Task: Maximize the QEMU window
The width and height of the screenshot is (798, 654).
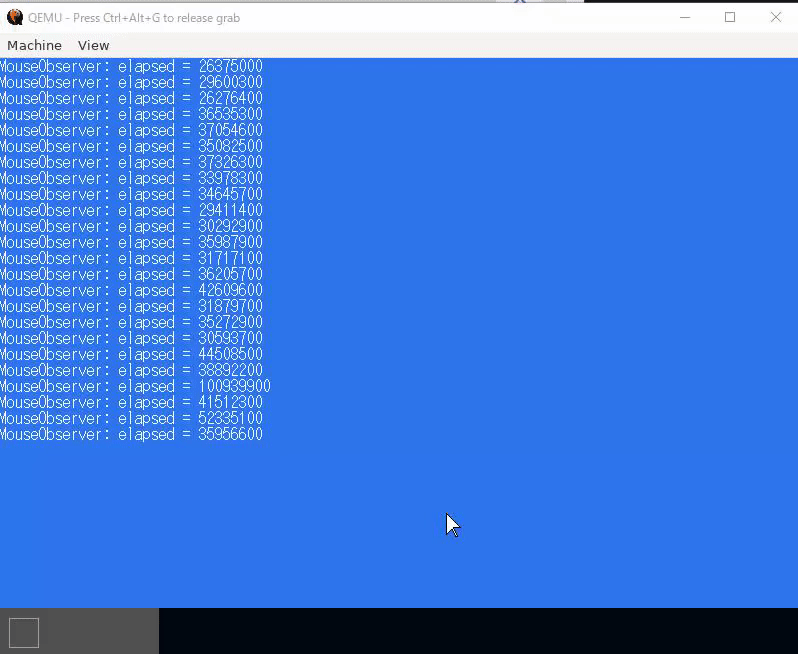Action: pyautogui.click(x=730, y=17)
